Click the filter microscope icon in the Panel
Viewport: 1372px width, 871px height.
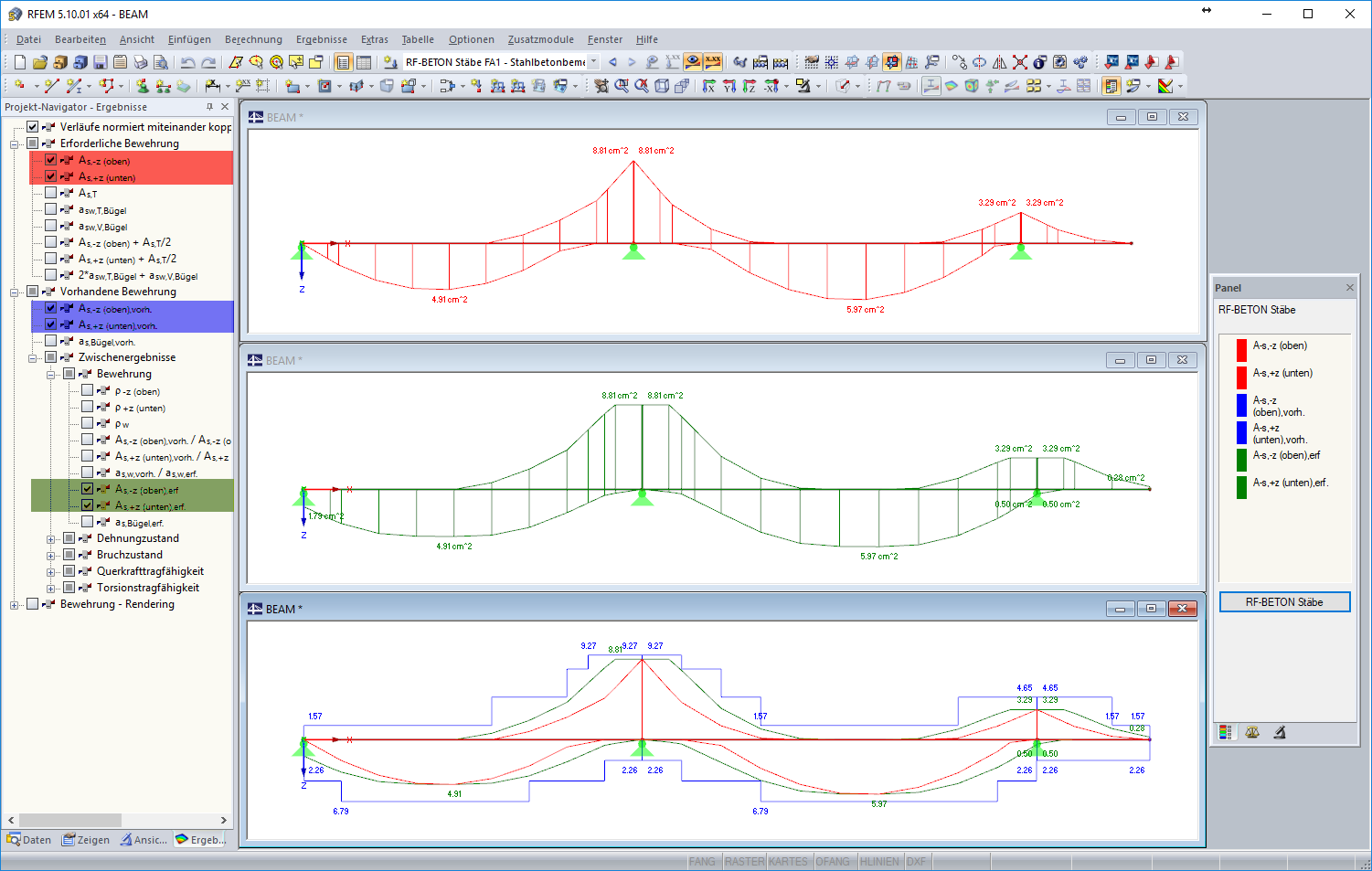pyautogui.click(x=1280, y=732)
